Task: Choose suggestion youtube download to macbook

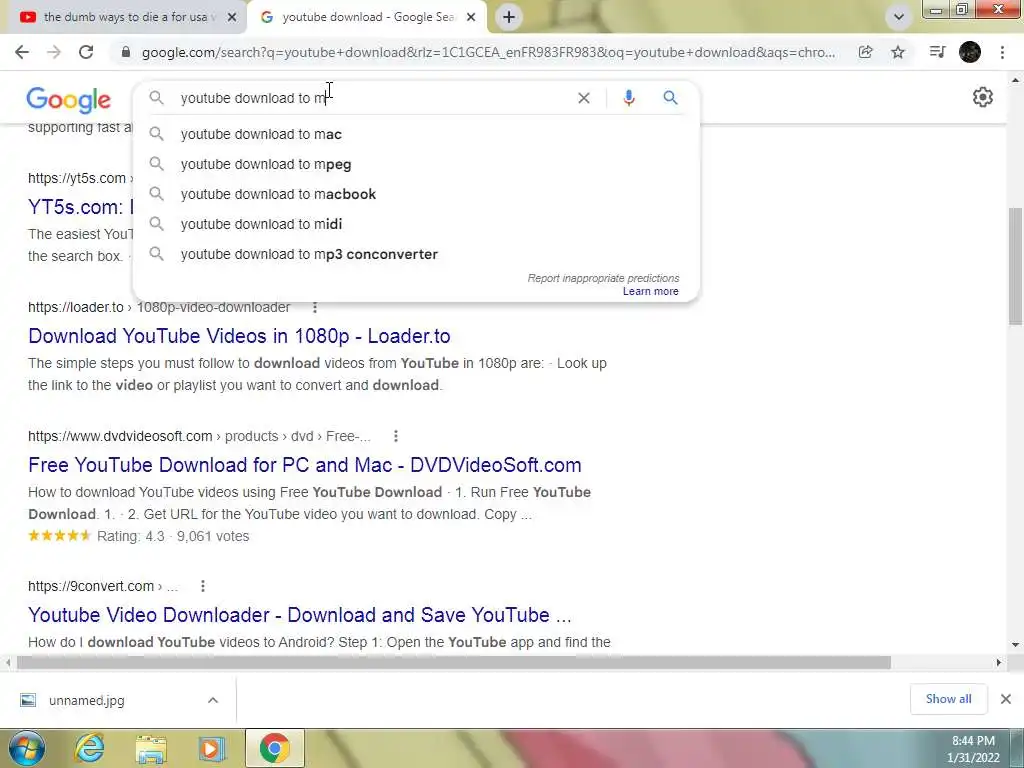Action: (416, 194)
